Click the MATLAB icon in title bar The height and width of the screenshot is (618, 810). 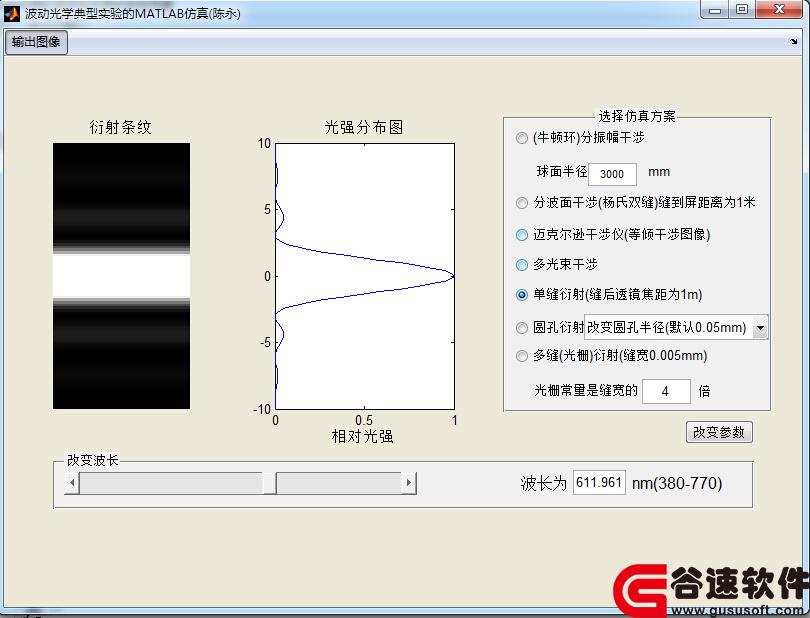point(11,13)
